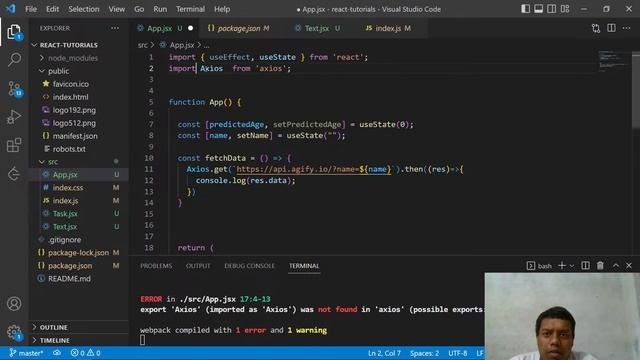Image resolution: width=640 pixels, height=360 pixels.
Task: Open the Terminal menu
Action: click(x=190, y=9)
